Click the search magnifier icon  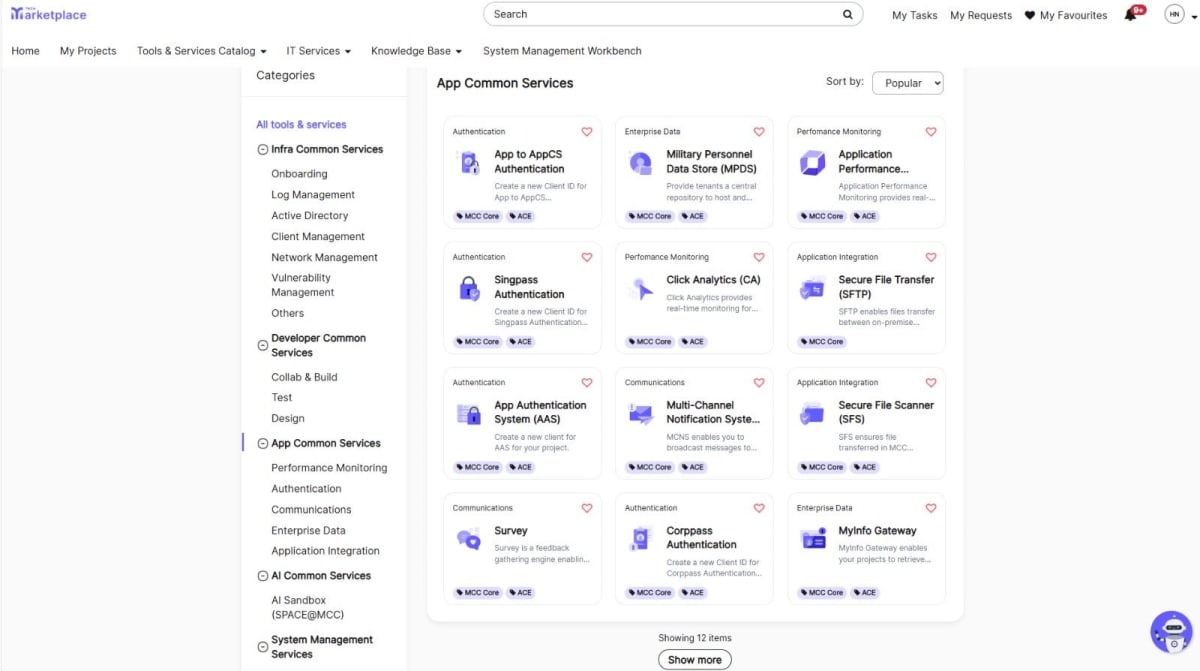click(848, 14)
